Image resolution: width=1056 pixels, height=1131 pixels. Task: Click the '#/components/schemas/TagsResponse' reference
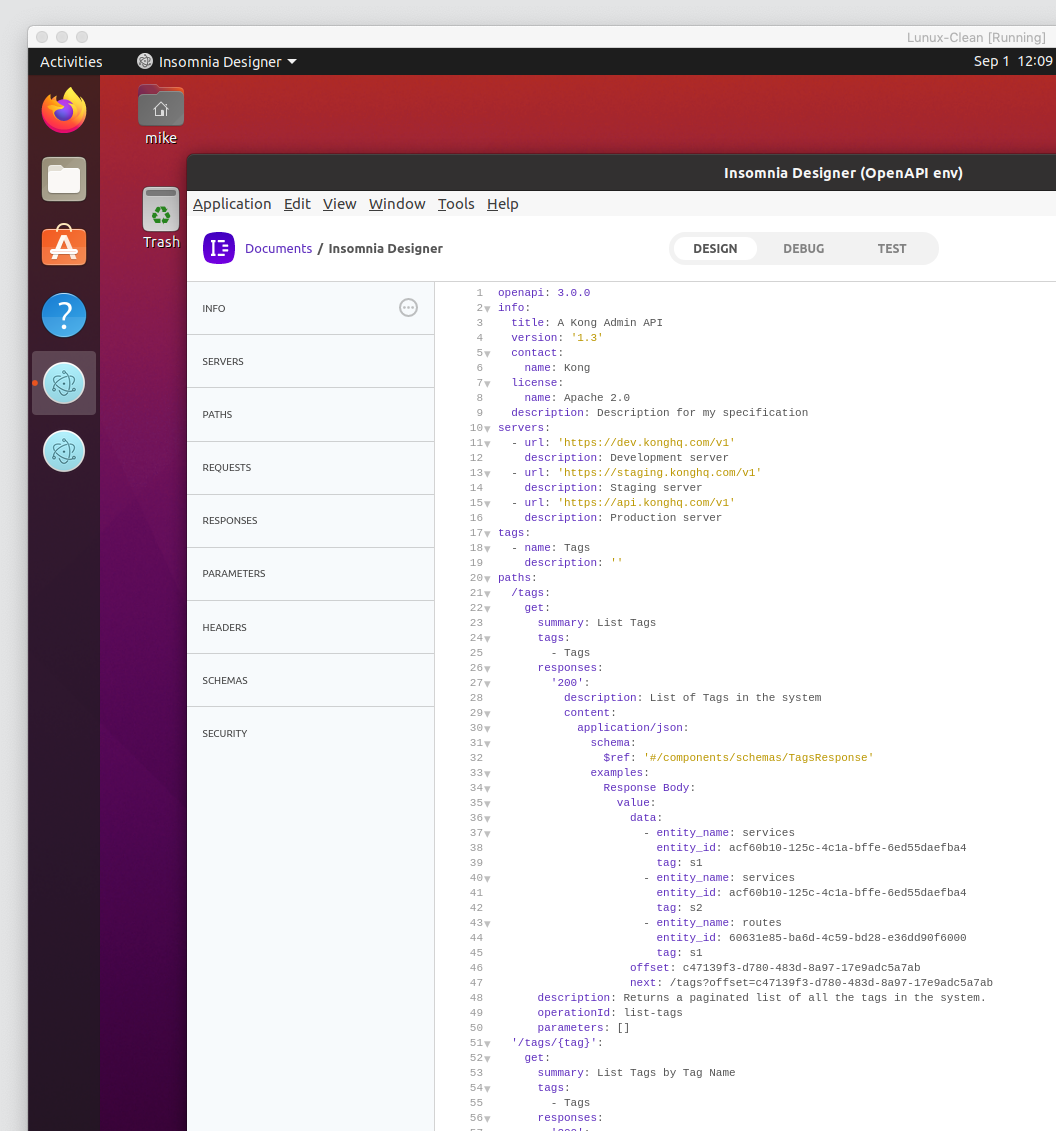(758, 758)
